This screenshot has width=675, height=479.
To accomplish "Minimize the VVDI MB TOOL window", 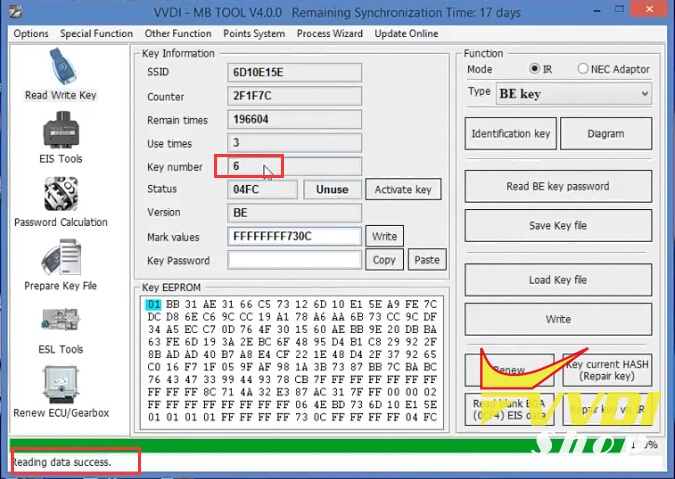I will (595, 9).
